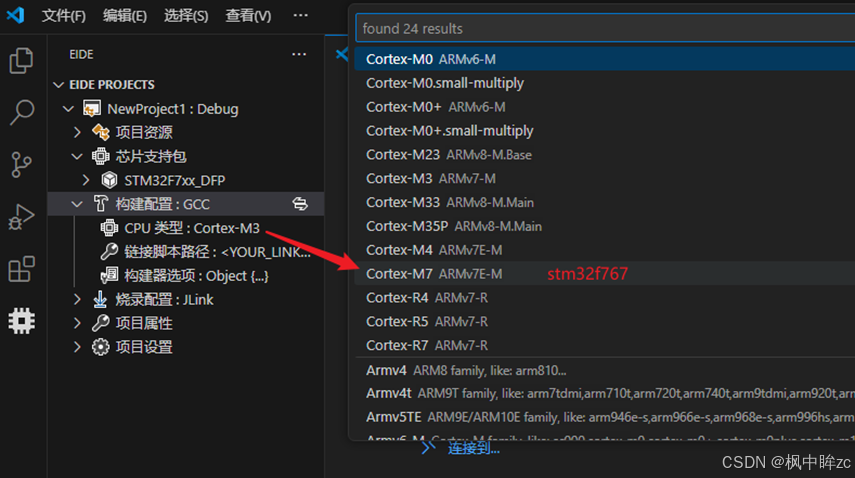Select Cortex-R4 ARMv7-R option
Screen dimensions: 855x478
[605, 298]
